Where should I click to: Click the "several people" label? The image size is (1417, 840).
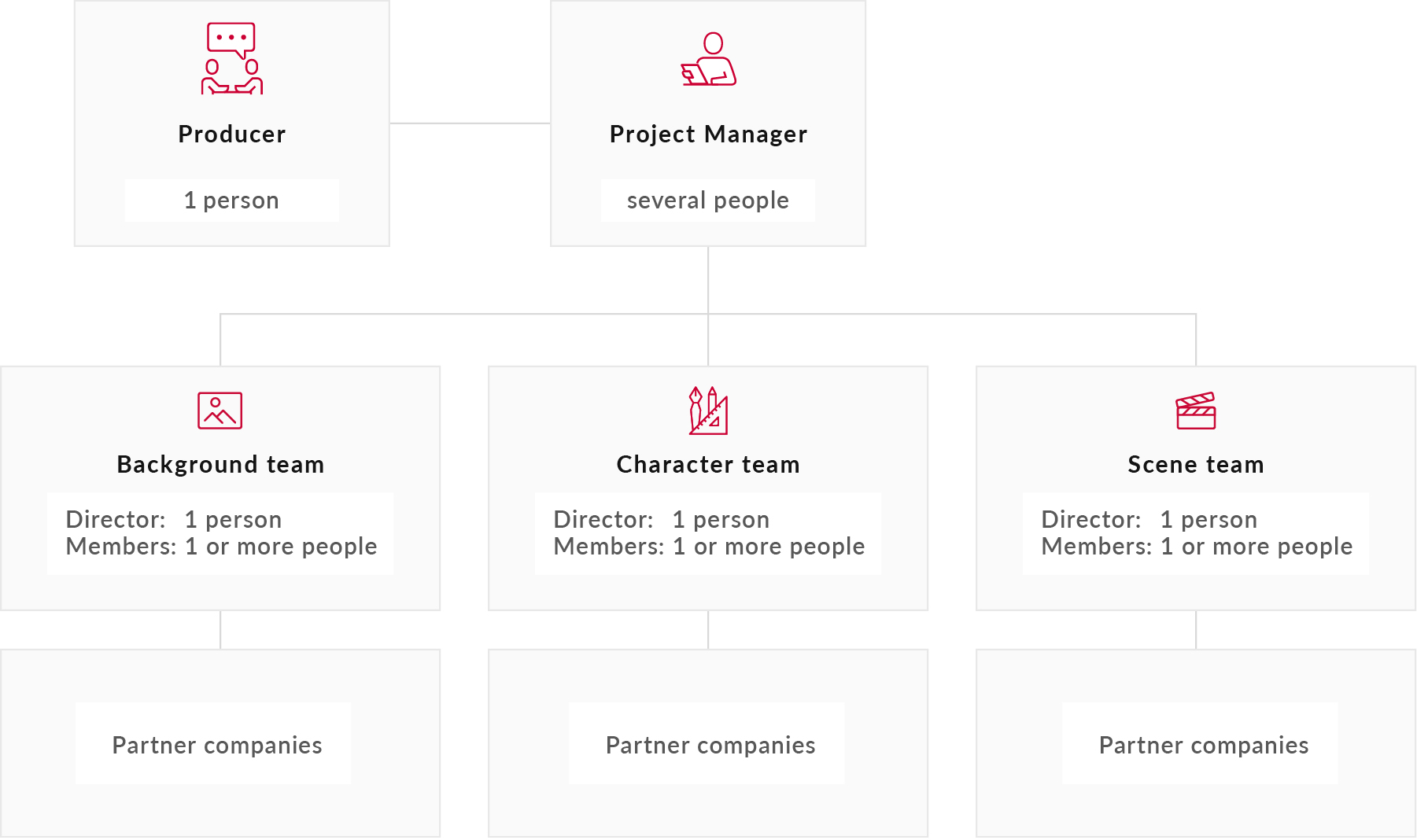click(708, 201)
